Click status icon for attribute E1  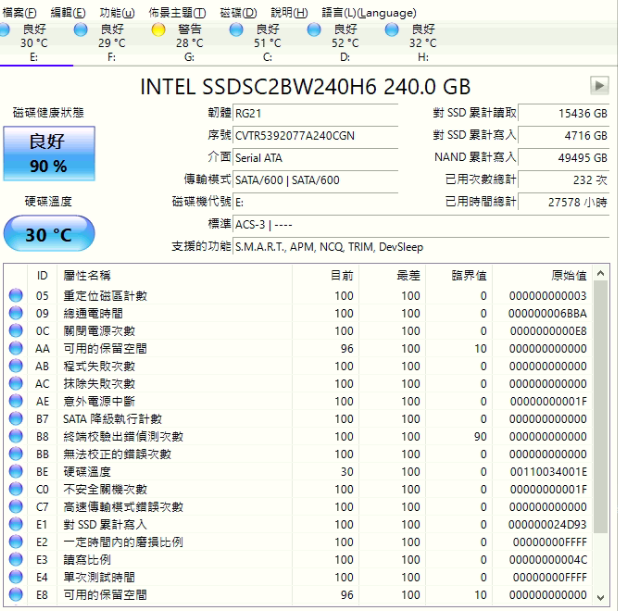(16, 524)
